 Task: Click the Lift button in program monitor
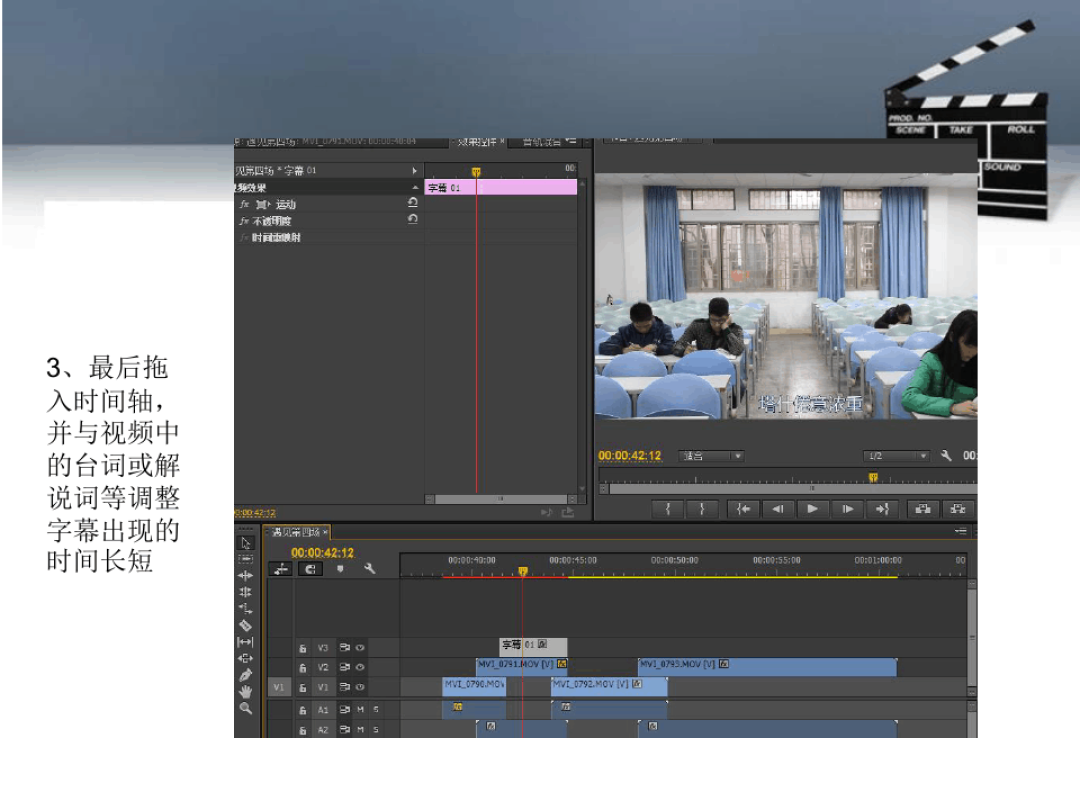[x=923, y=509]
